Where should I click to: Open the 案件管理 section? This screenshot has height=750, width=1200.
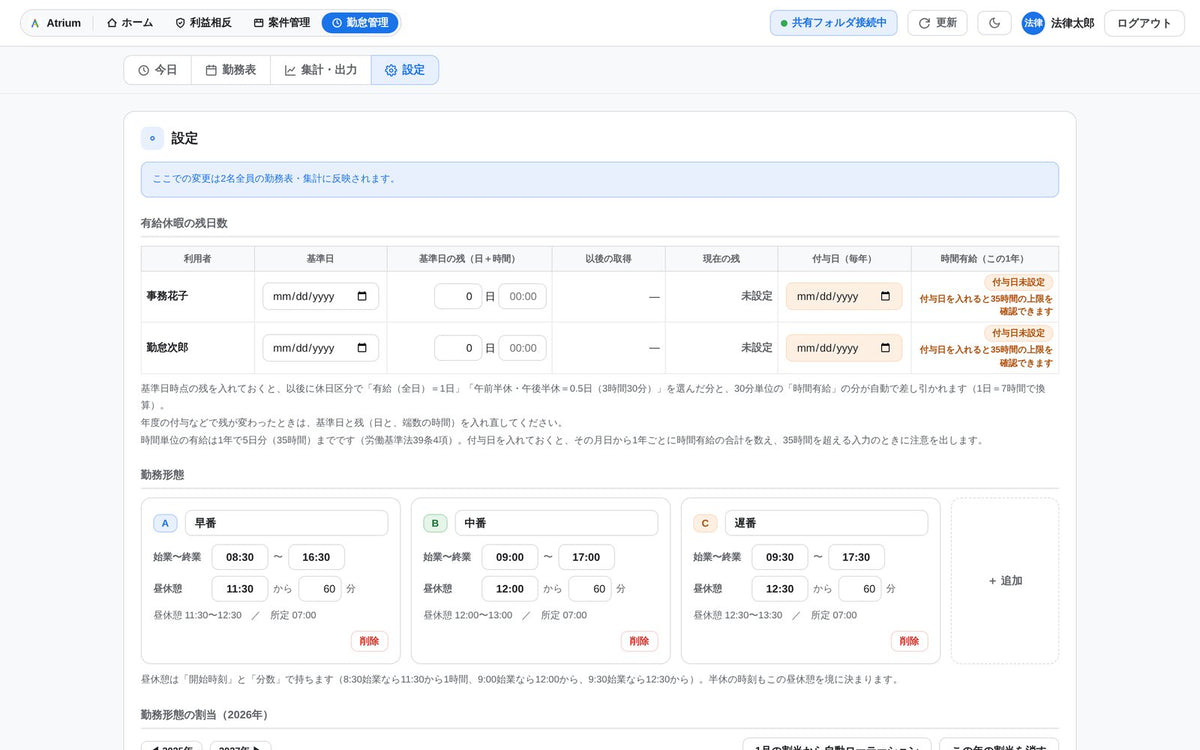pos(281,22)
